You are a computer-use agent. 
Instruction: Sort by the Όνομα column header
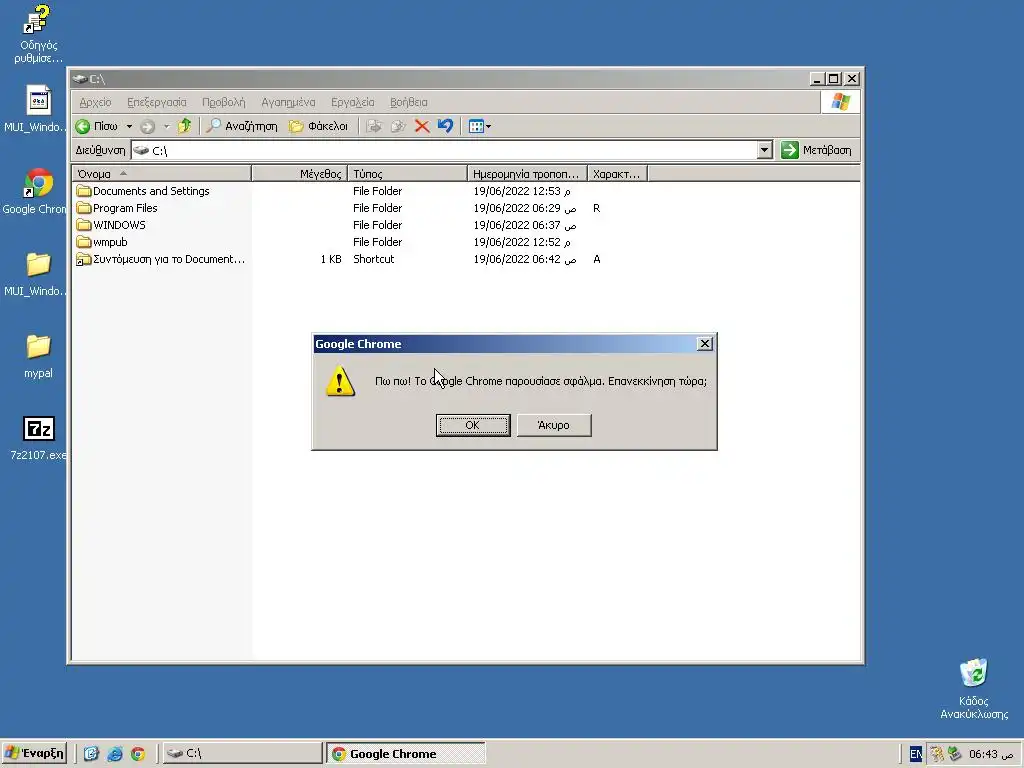(x=161, y=174)
